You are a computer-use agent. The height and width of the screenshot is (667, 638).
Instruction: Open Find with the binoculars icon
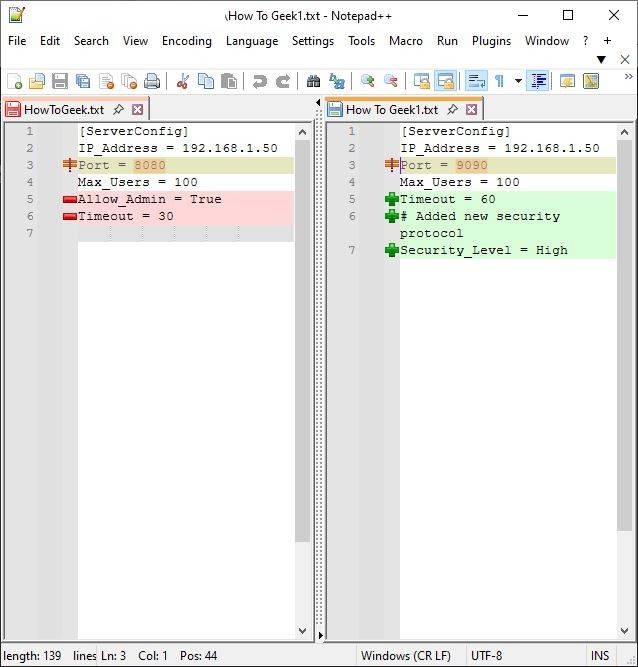pos(313,81)
